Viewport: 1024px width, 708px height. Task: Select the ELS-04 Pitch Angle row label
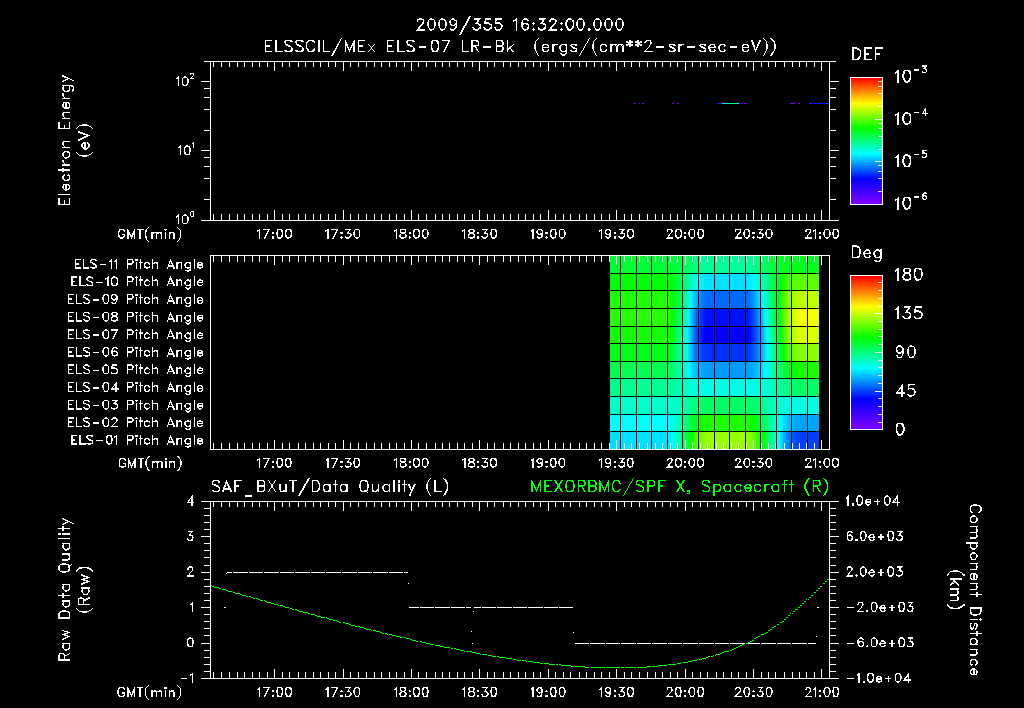point(136,387)
